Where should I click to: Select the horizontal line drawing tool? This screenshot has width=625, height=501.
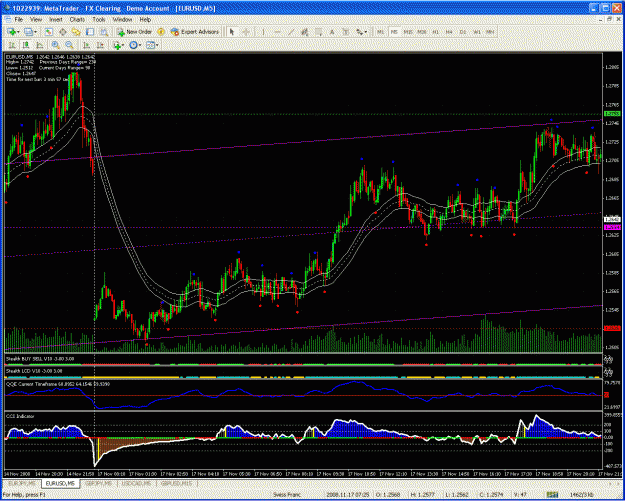point(277,32)
